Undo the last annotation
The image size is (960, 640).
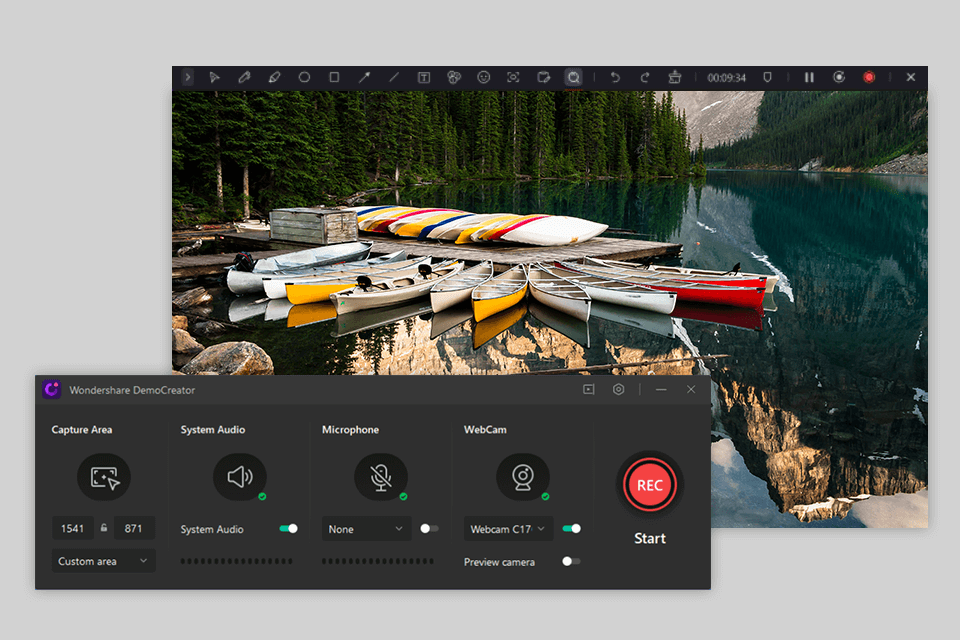[x=615, y=78]
